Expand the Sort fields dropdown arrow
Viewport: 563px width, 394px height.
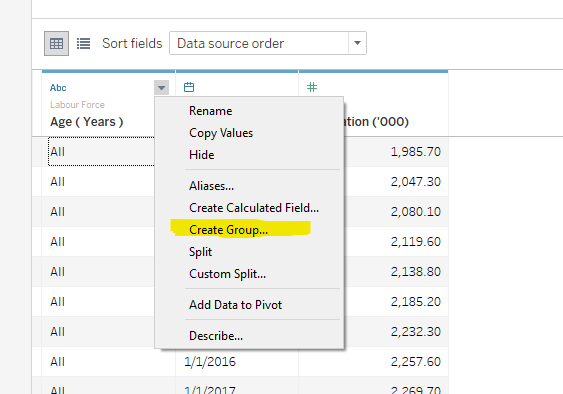tap(357, 43)
